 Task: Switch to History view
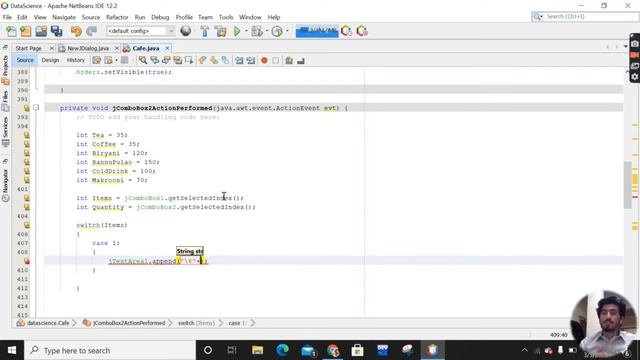click(76, 60)
